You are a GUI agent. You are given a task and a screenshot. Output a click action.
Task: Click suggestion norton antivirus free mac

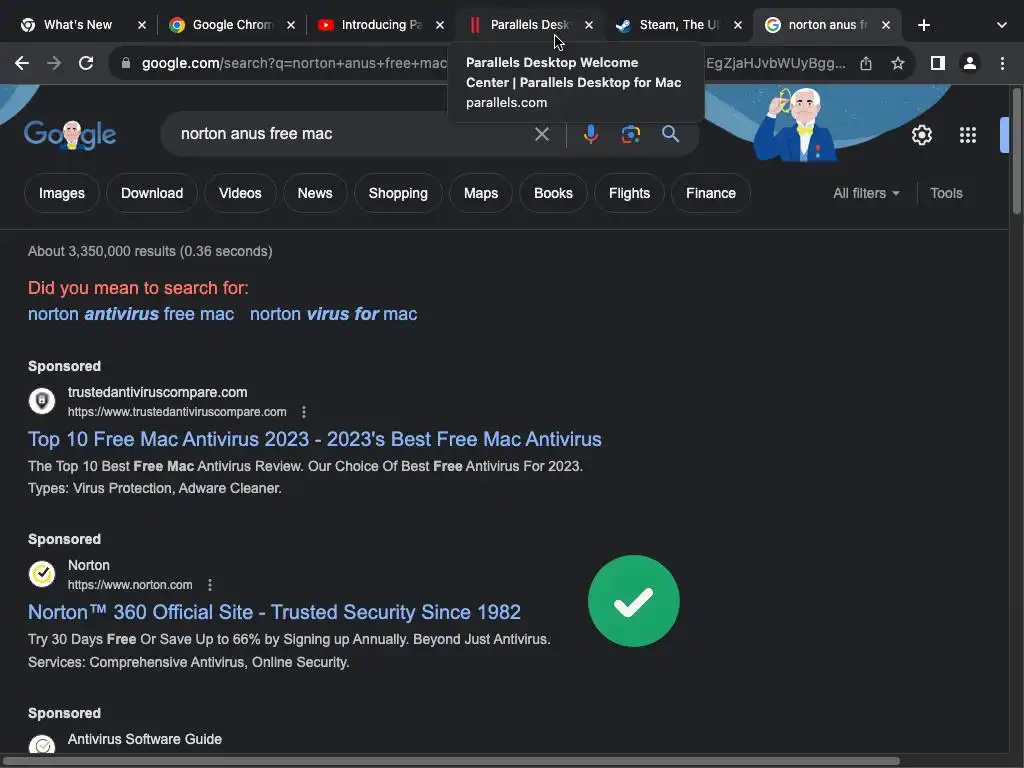coord(131,314)
